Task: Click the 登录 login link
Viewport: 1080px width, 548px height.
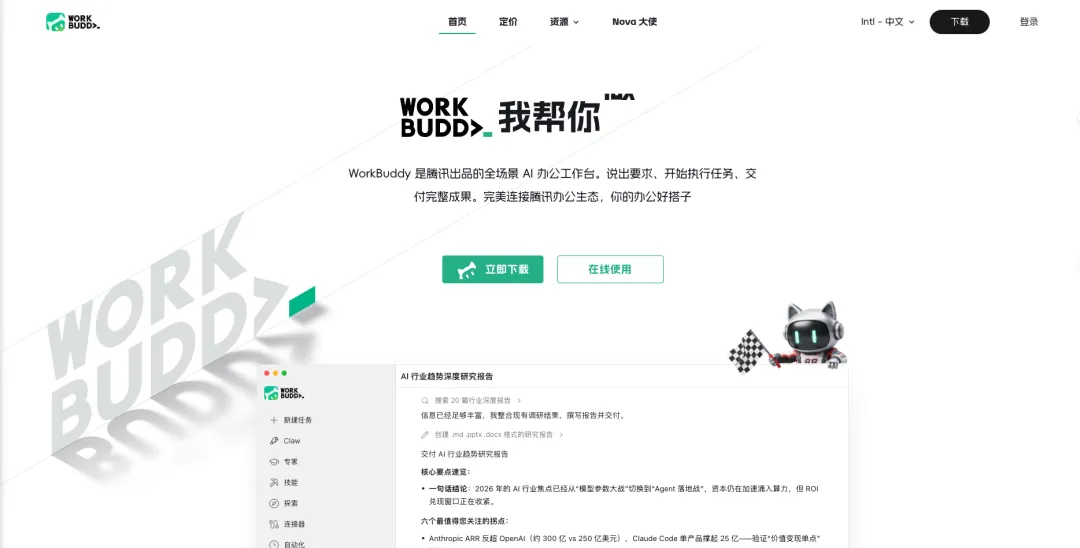Action: tap(1028, 22)
